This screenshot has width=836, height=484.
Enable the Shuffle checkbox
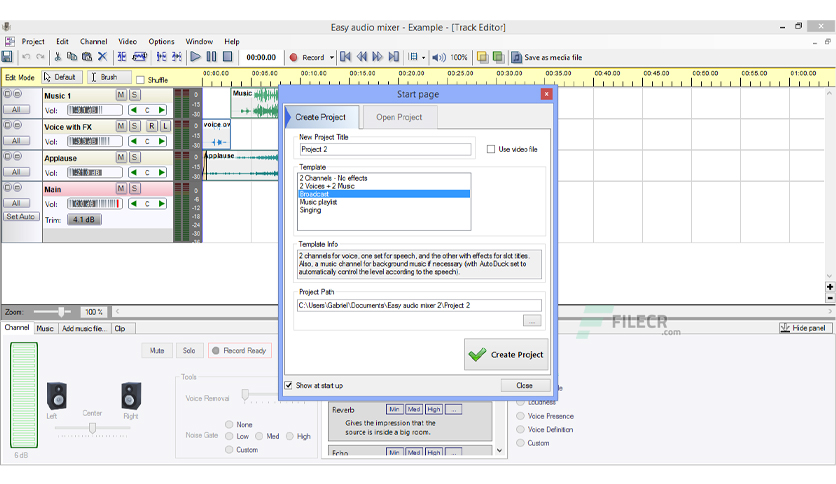click(140, 80)
